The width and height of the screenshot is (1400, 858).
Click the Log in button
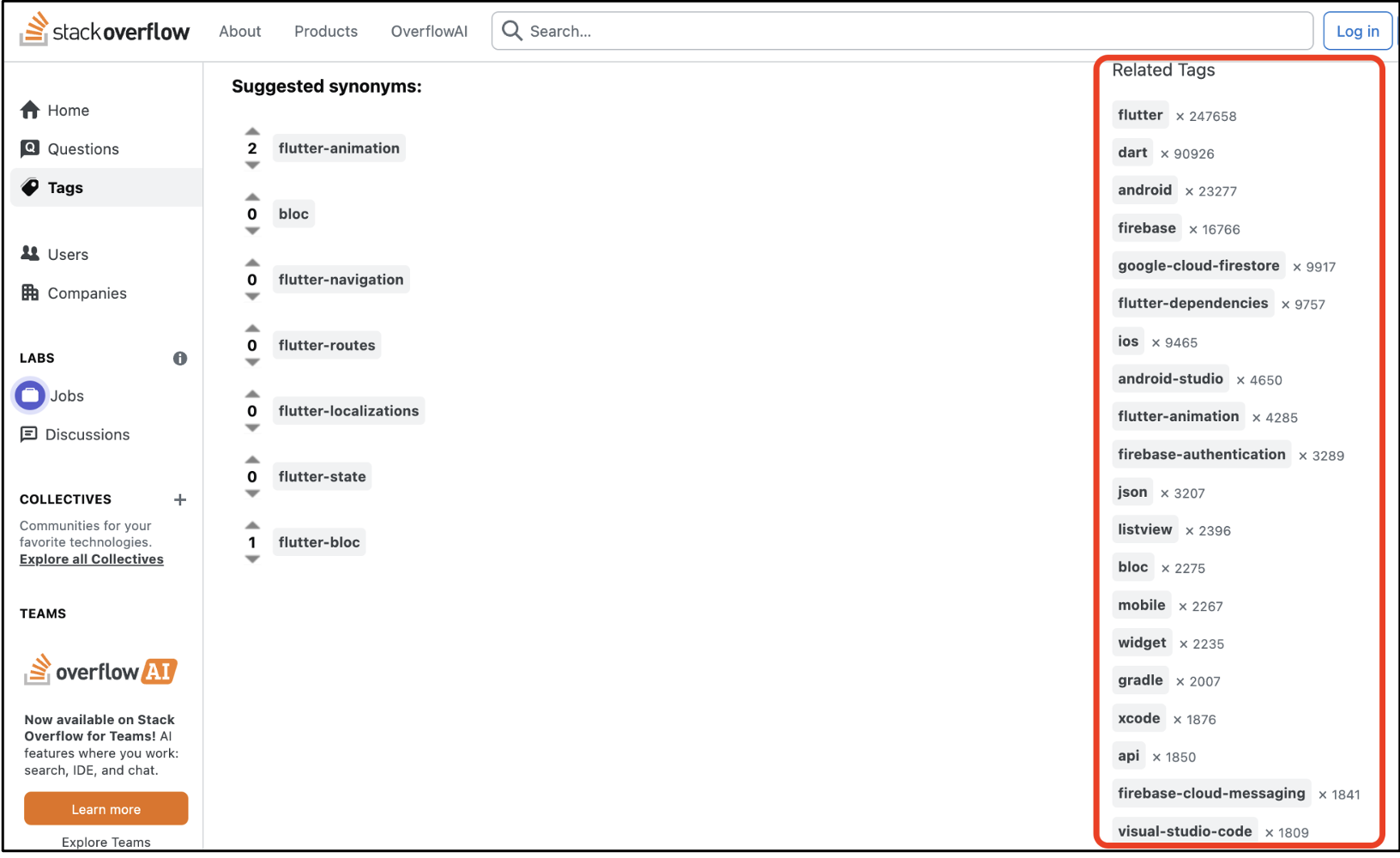pos(1357,31)
